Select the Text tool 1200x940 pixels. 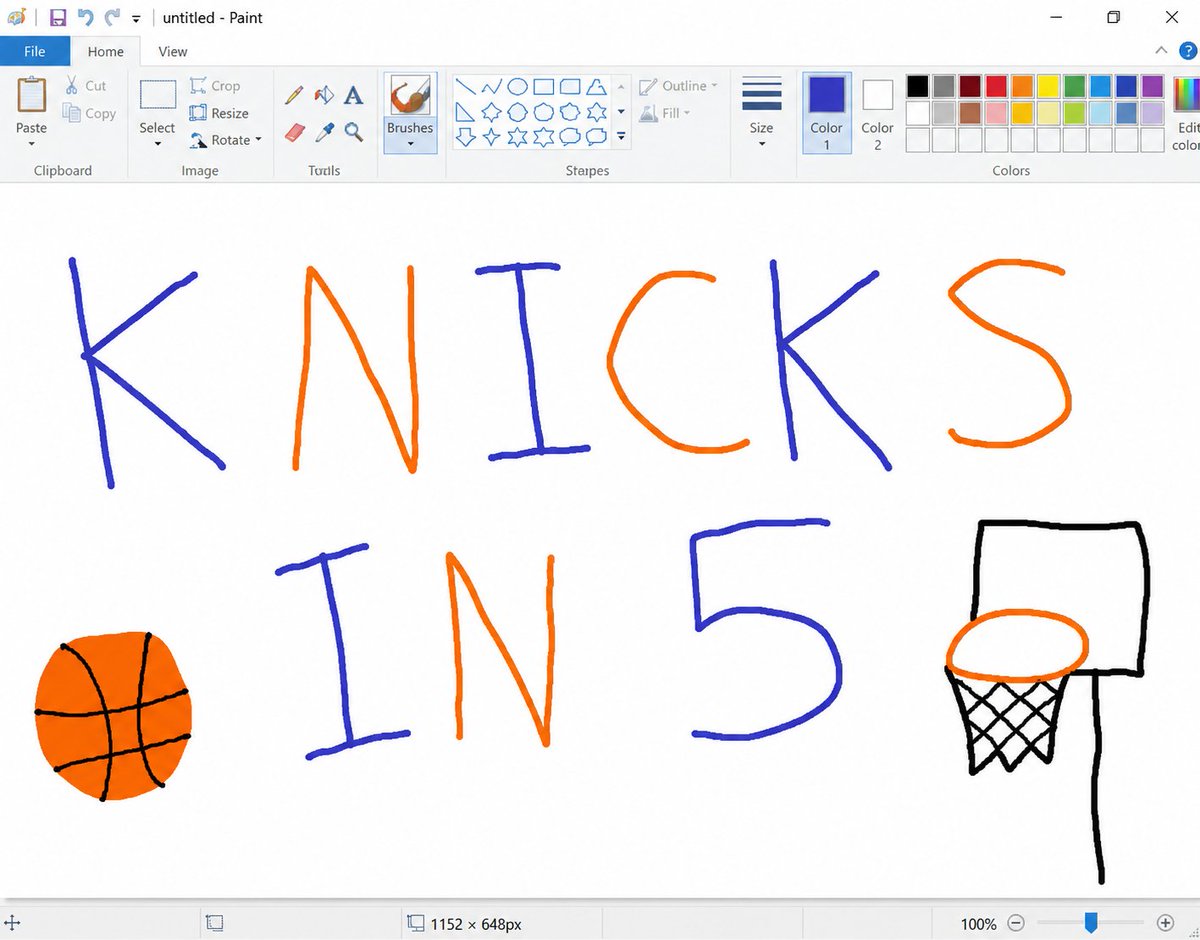[x=353, y=95]
